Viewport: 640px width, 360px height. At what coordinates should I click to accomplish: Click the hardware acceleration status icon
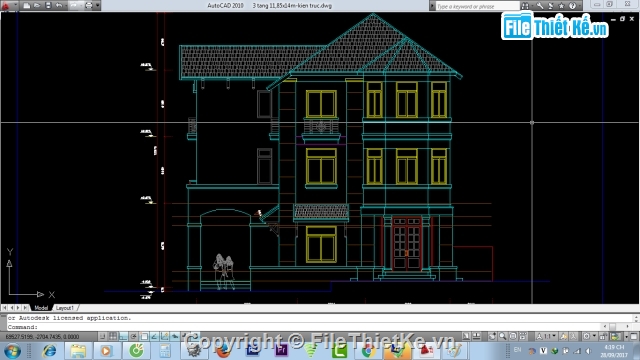click(615, 336)
